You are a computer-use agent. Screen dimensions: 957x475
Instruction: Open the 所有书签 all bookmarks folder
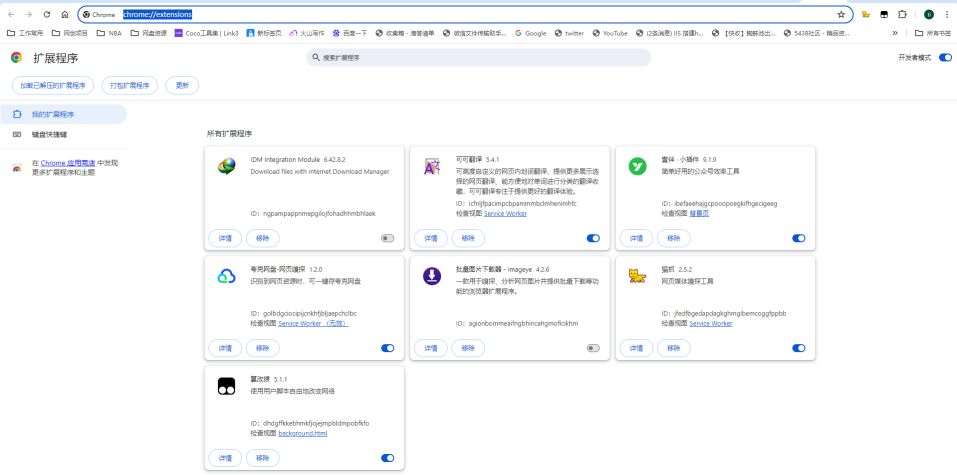click(x=933, y=33)
